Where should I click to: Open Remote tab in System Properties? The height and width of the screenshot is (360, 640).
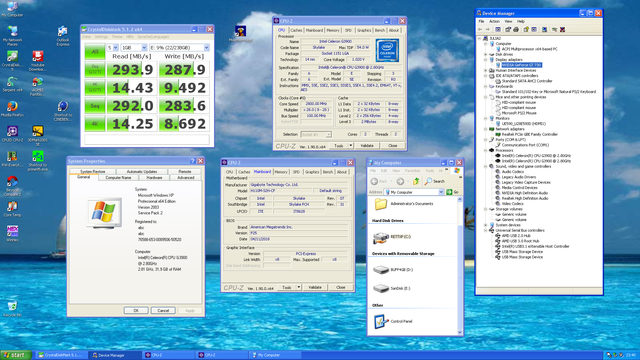[185, 171]
